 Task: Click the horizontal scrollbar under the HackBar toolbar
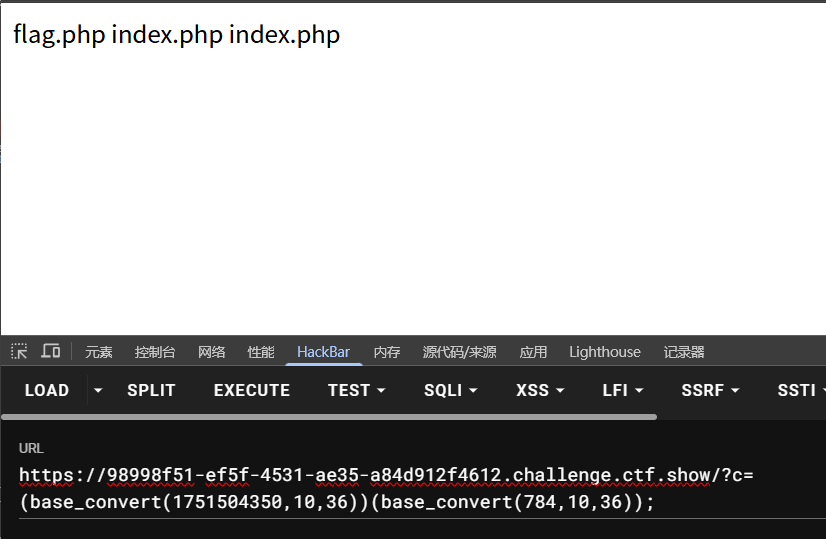point(329,417)
